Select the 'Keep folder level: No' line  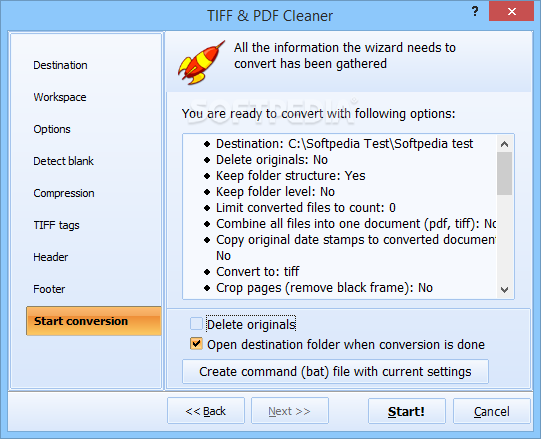[x=275, y=192]
